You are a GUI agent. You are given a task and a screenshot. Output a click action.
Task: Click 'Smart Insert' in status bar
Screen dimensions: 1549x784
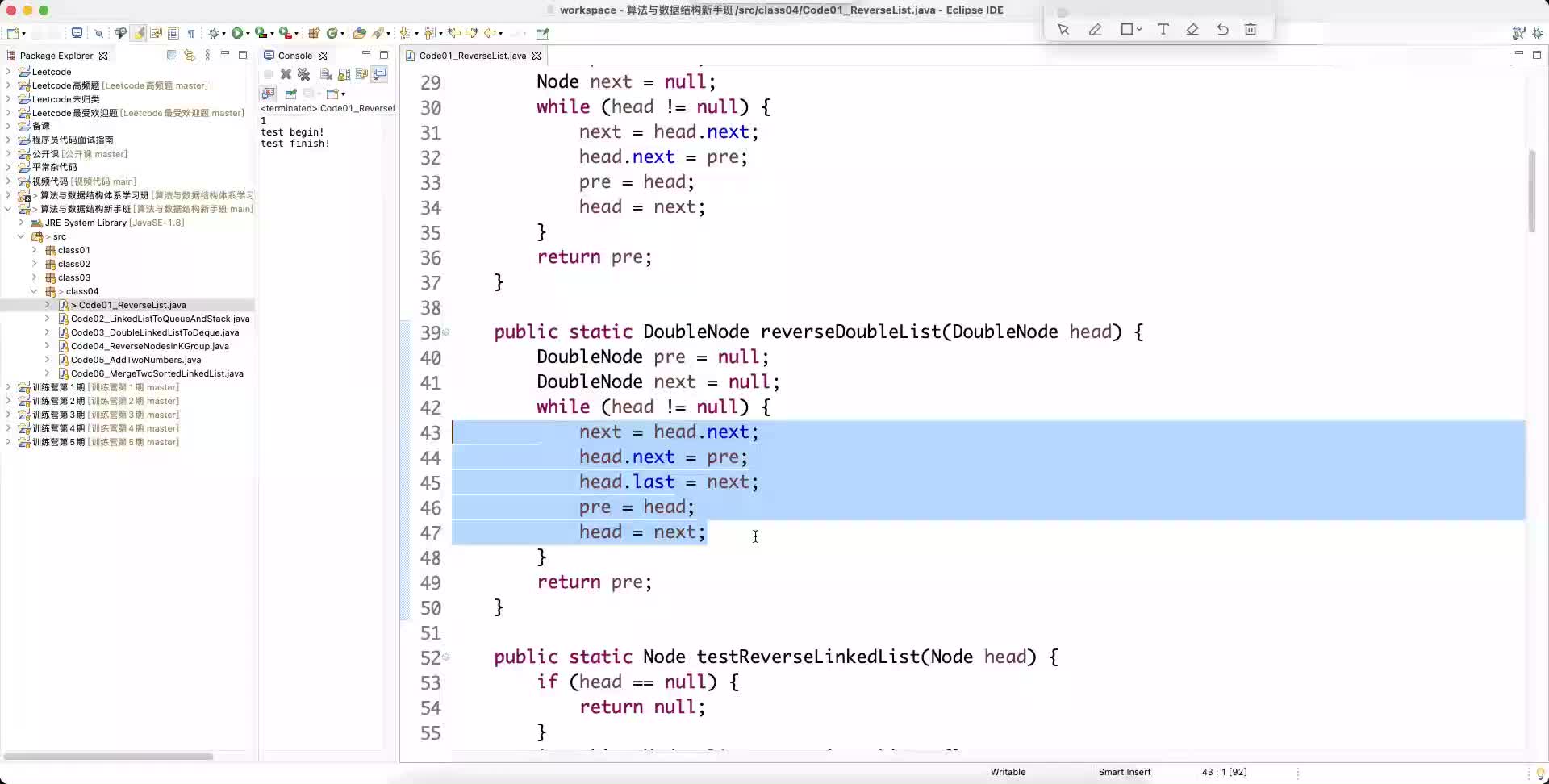click(x=1125, y=772)
